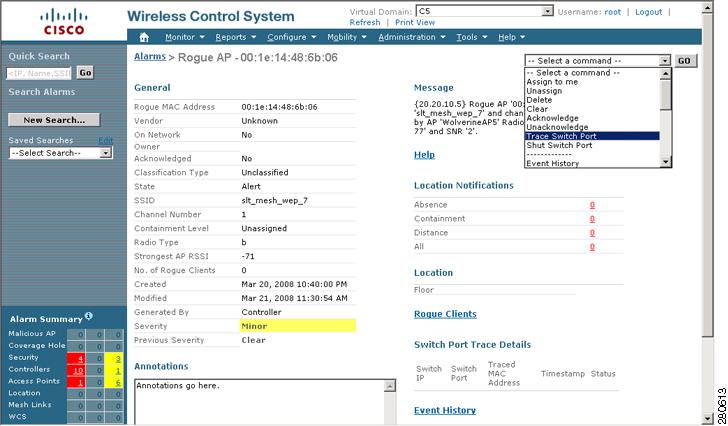Open the Saved Searches Select Search dropdown
Screen dimensions: 728x426
tap(61, 153)
